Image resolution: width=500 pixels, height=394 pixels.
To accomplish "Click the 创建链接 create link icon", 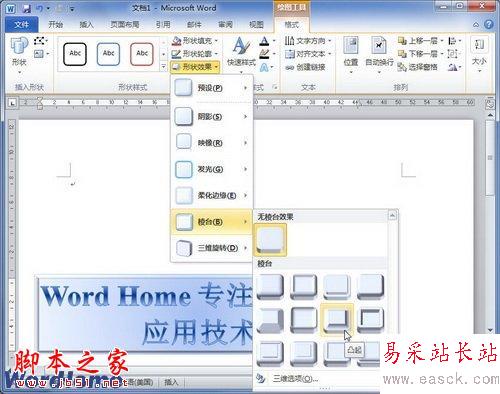I will click(x=290, y=67).
